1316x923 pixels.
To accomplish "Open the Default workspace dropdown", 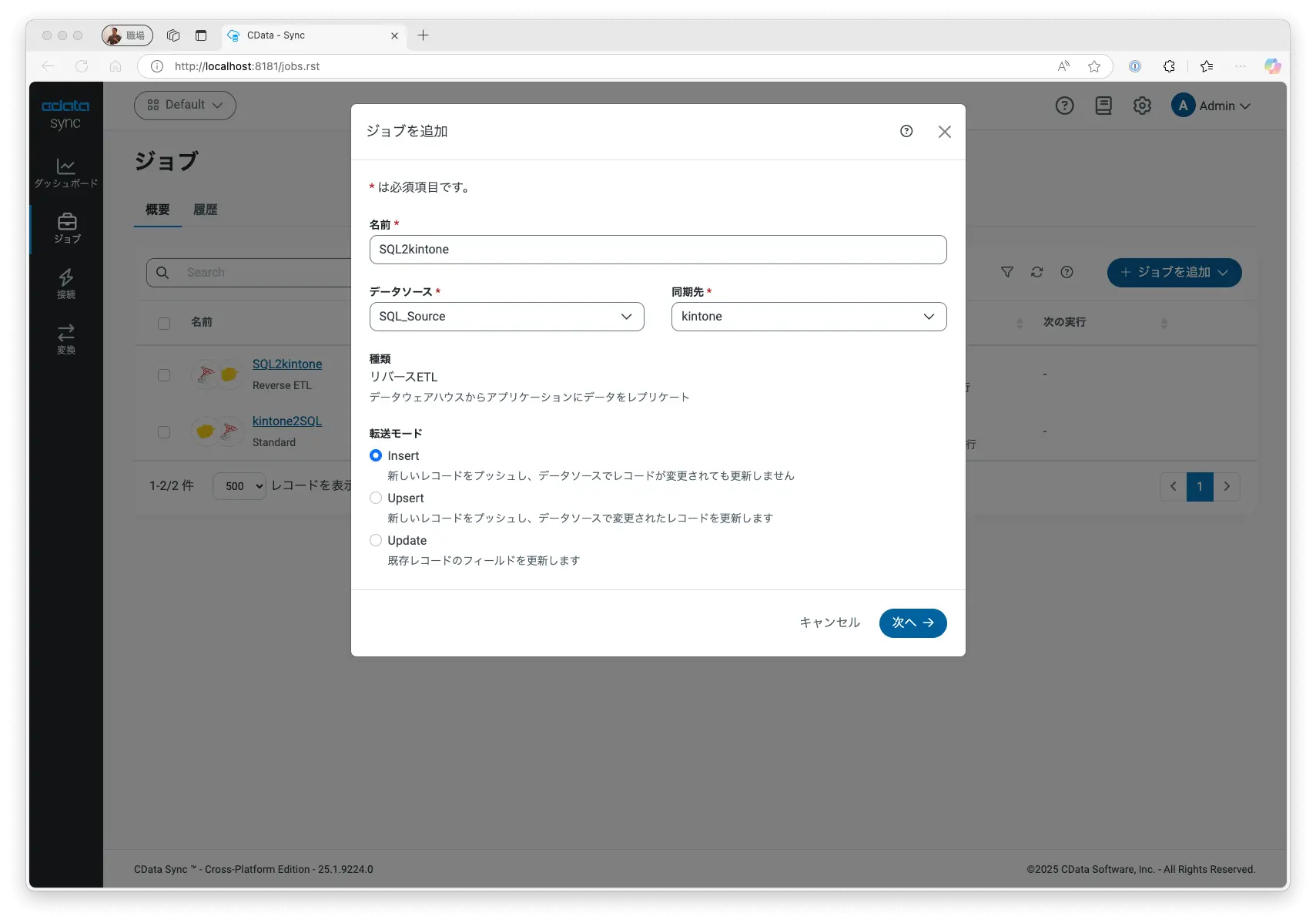I will (185, 106).
